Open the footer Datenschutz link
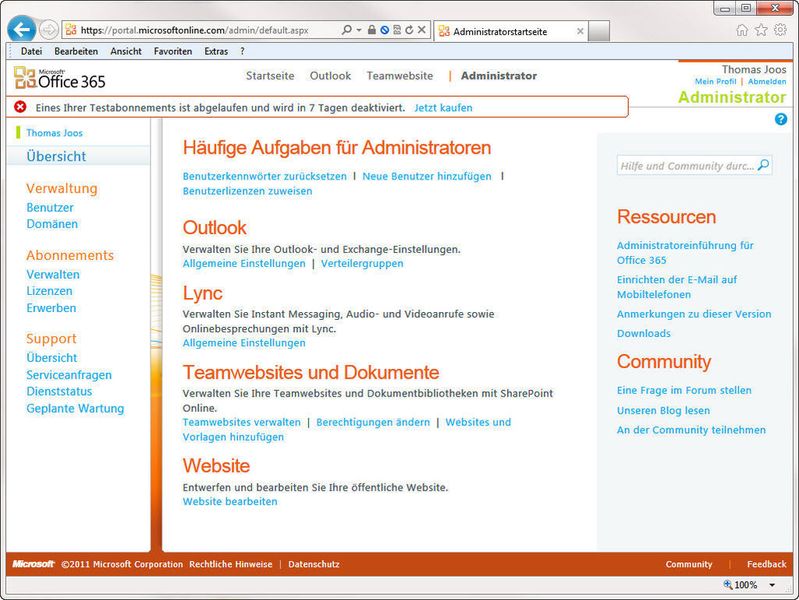 (313, 564)
